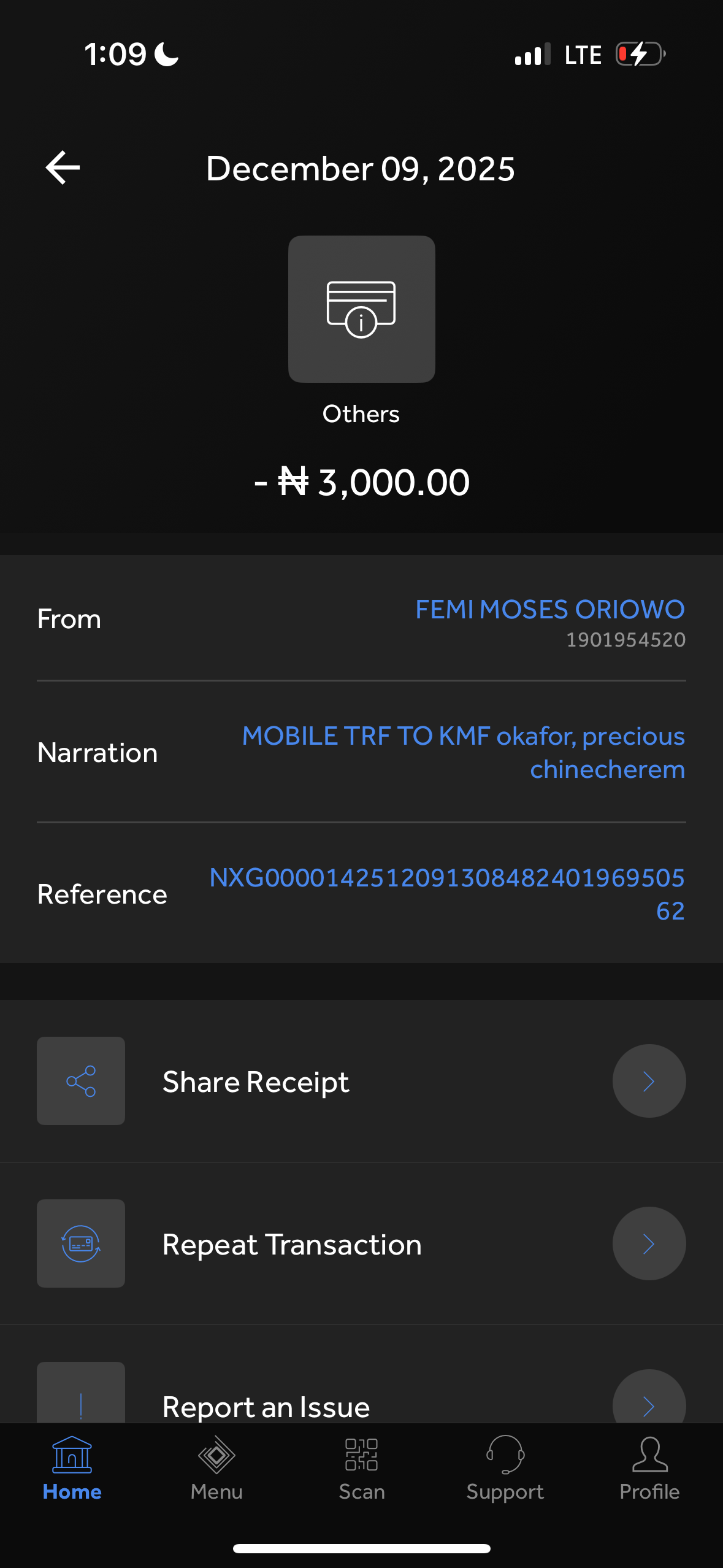Open the Support headset tab
This screenshot has height=1568, width=723.
tap(505, 1468)
